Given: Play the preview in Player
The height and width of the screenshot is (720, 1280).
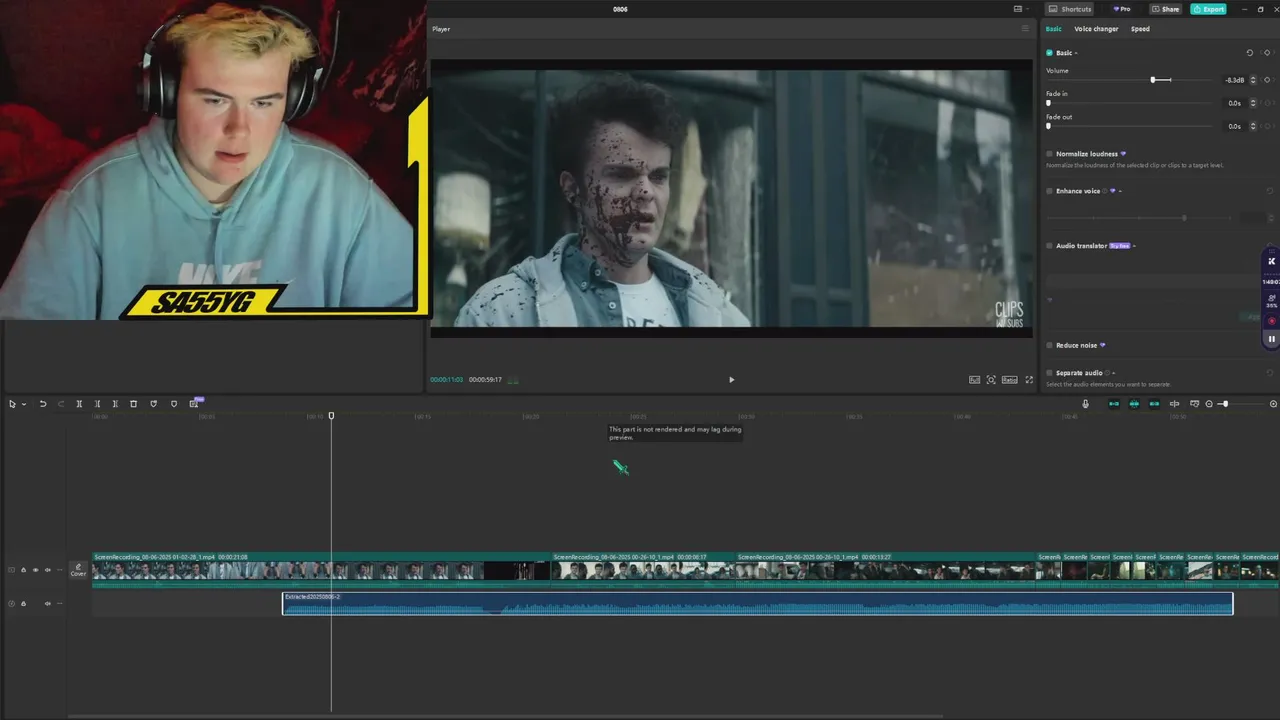Looking at the screenshot, I should click(x=731, y=380).
